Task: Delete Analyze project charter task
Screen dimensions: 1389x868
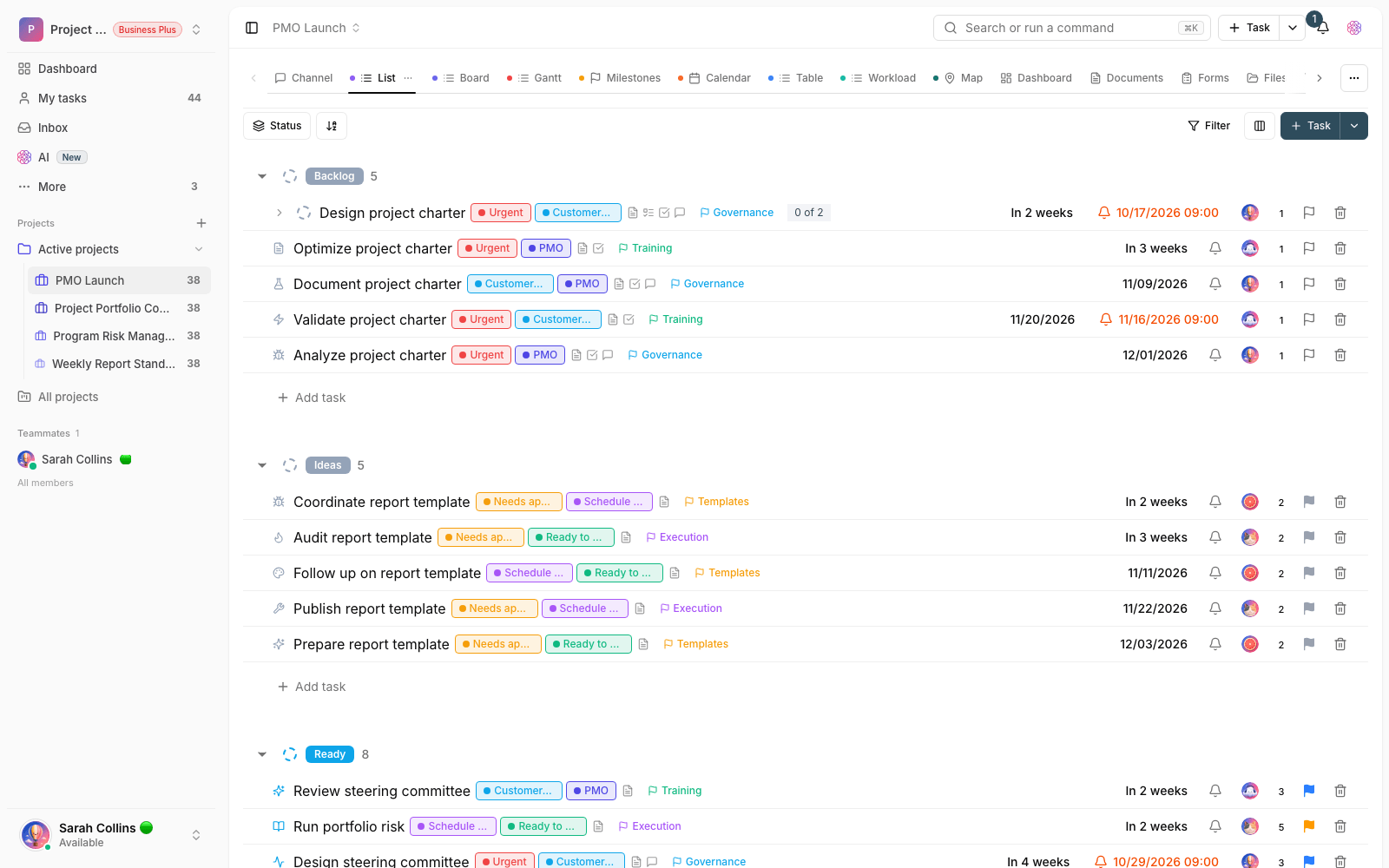Action: (1340, 355)
